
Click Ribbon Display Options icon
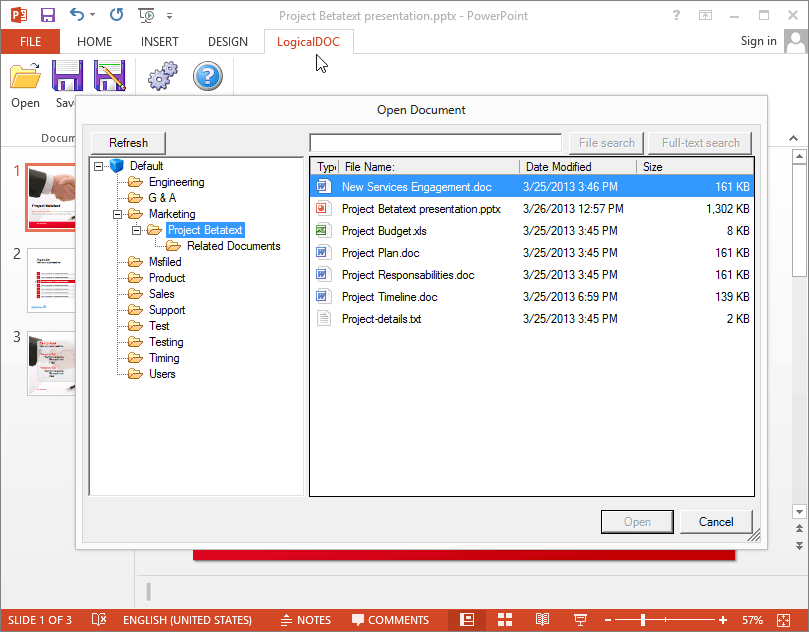point(705,15)
